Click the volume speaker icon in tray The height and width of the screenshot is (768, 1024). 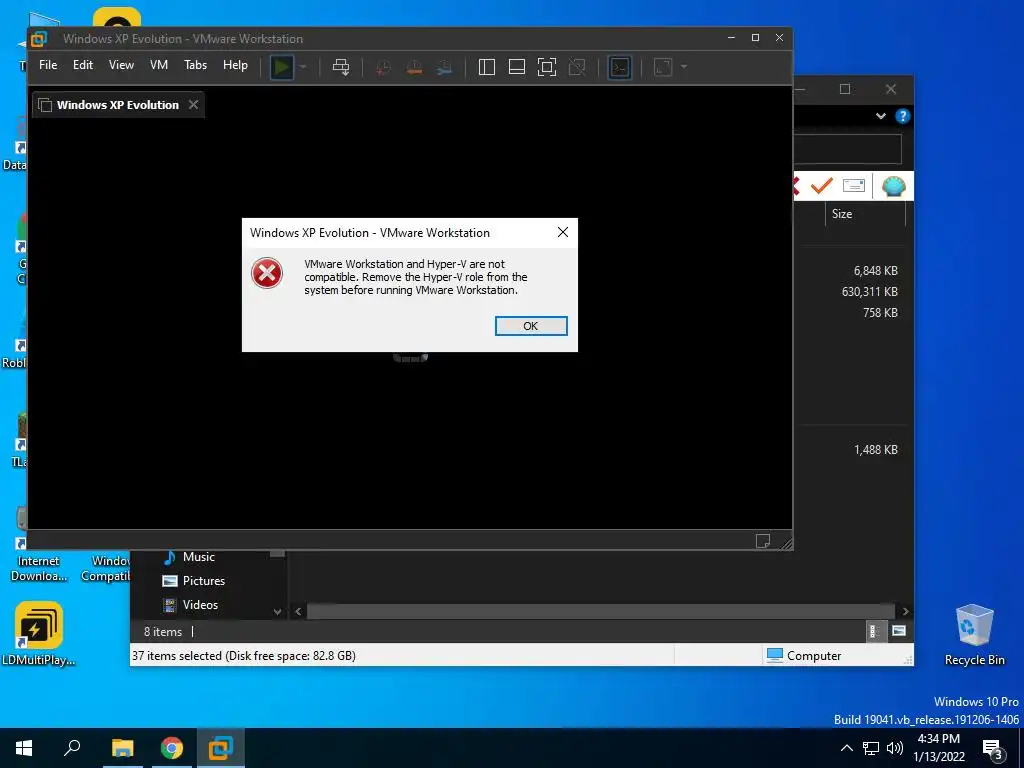tap(895, 748)
